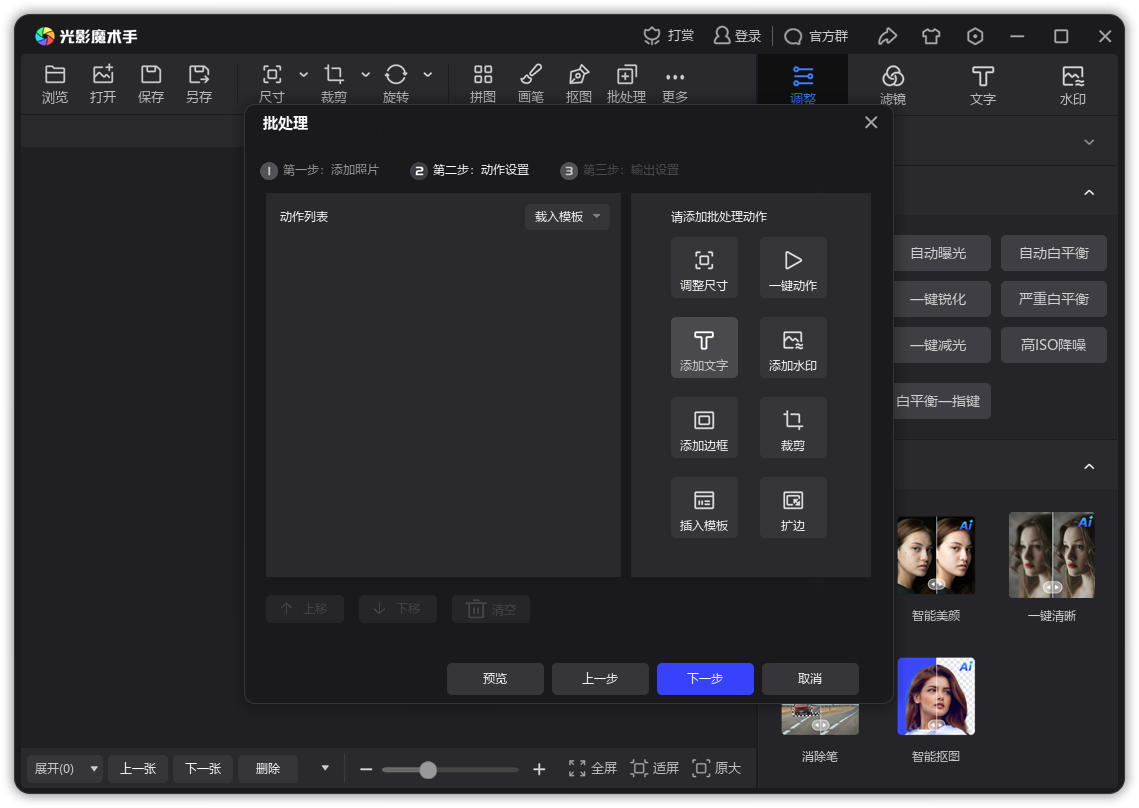Screen dimensions: 1139x808
Task: Add the 一键动作 one-click action
Action: click(x=793, y=267)
